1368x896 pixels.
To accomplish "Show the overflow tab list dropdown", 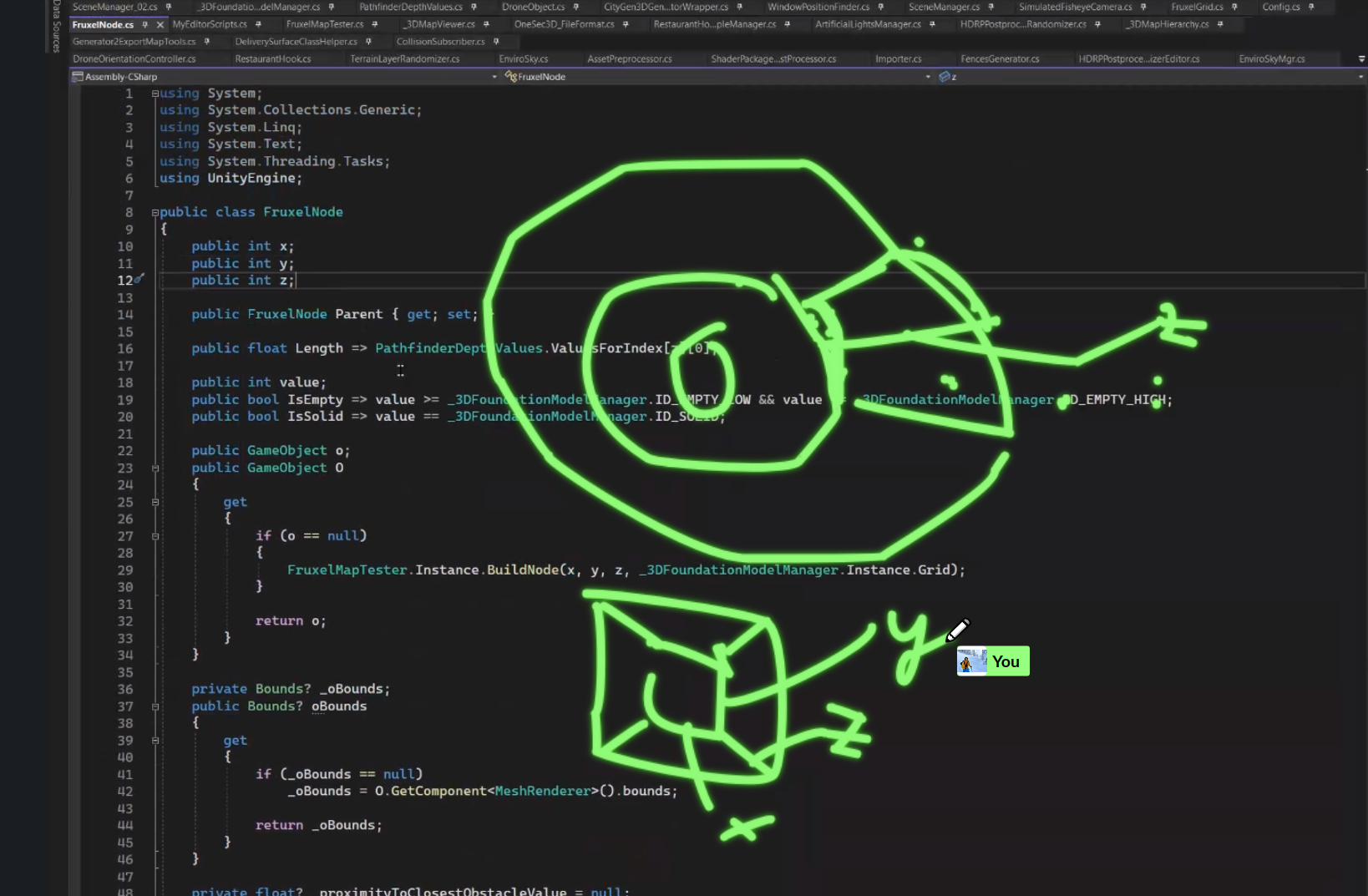I will [x=1361, y=59].
